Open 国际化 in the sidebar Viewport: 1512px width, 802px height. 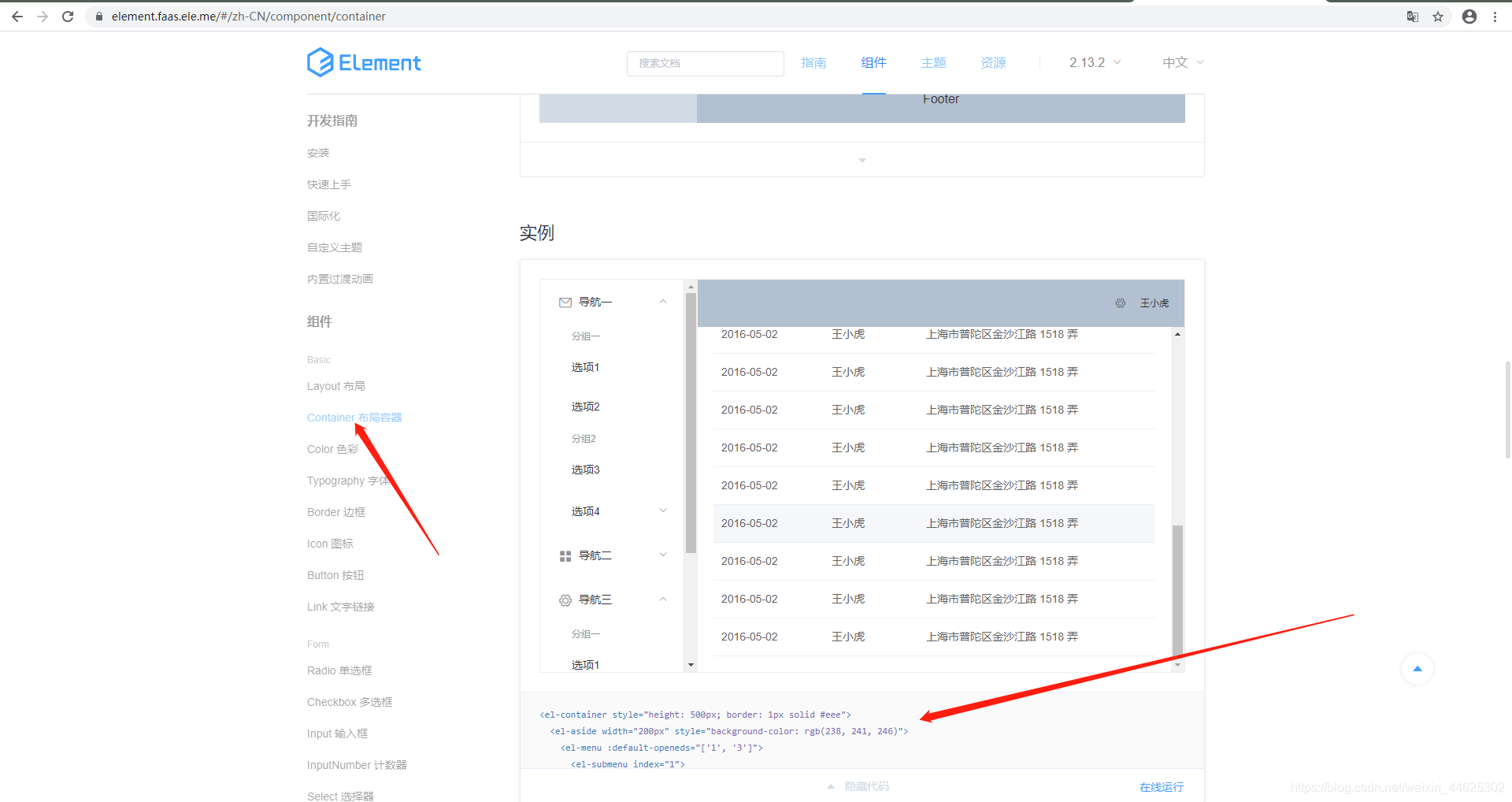click(324, 216)
